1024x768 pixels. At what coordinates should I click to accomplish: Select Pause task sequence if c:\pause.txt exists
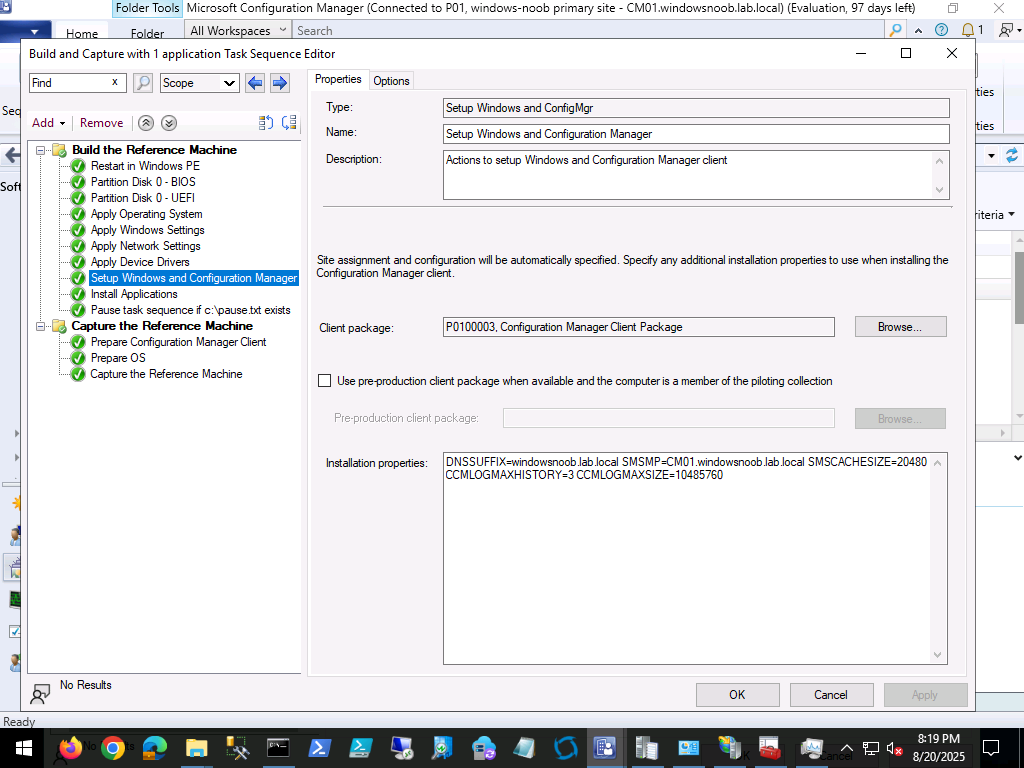click(191, 310)
